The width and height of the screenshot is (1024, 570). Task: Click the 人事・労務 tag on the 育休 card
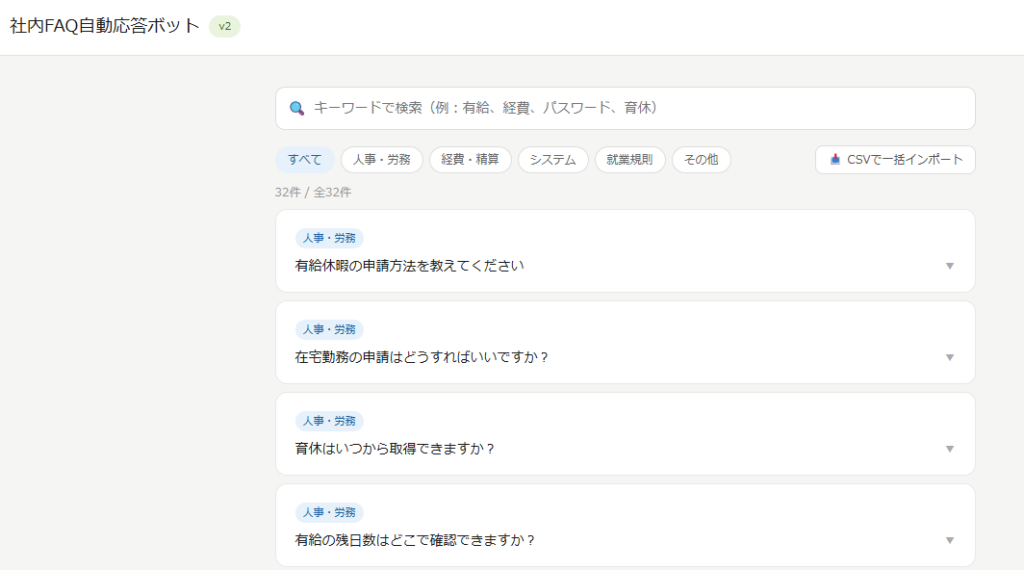329,421
